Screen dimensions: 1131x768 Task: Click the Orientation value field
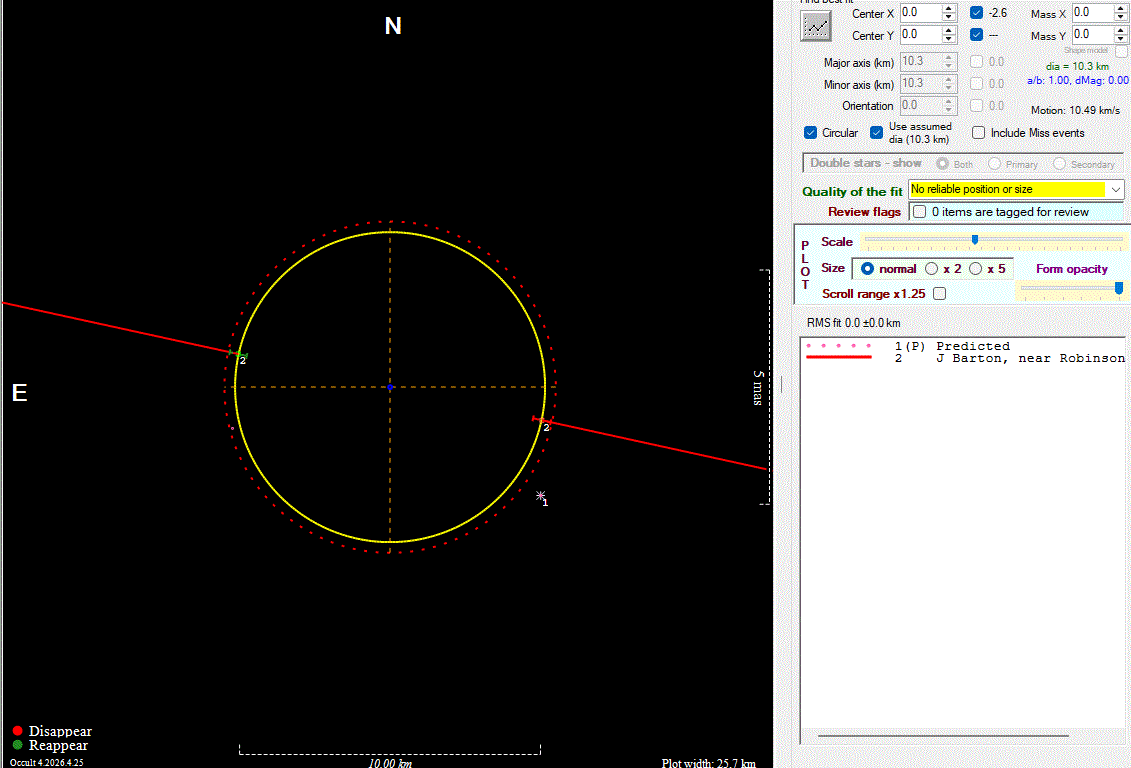tap(921, 105)
